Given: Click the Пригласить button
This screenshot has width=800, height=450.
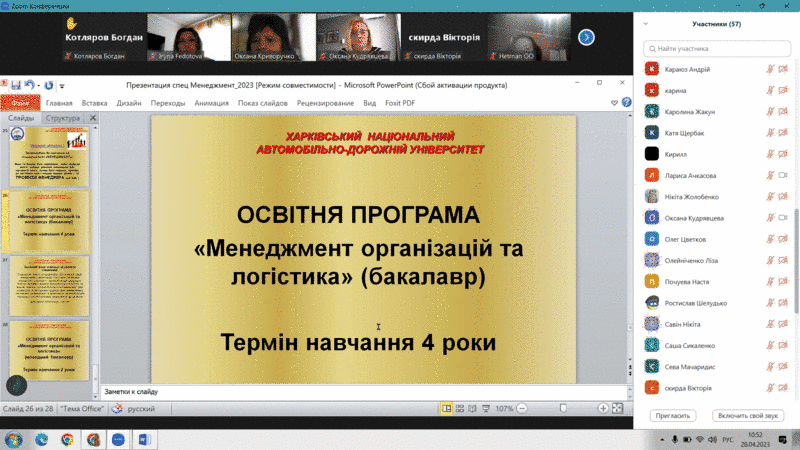Looking at the screenshot, I should coord(672,415).
